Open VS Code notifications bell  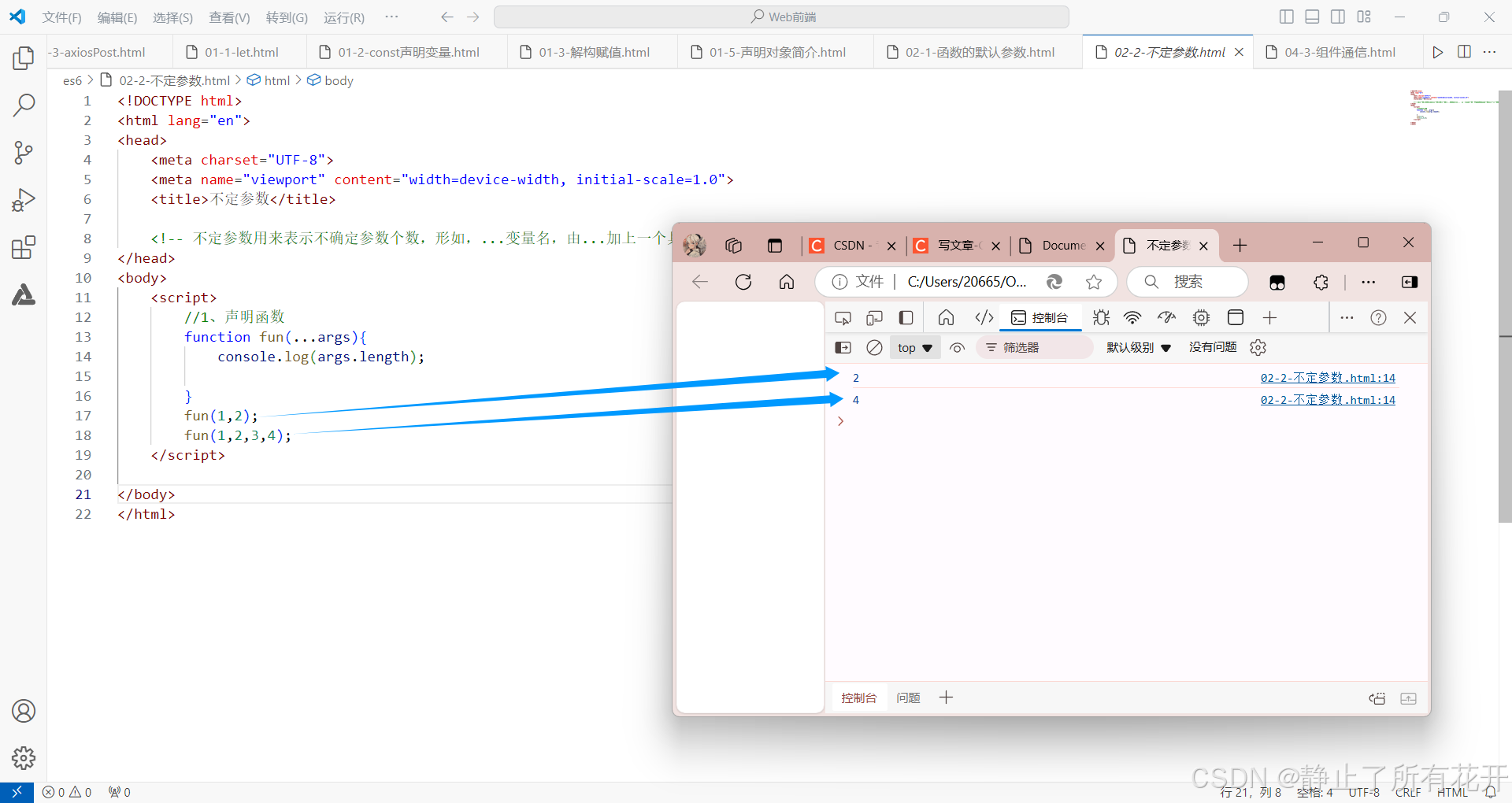(x=1491, y=792)
